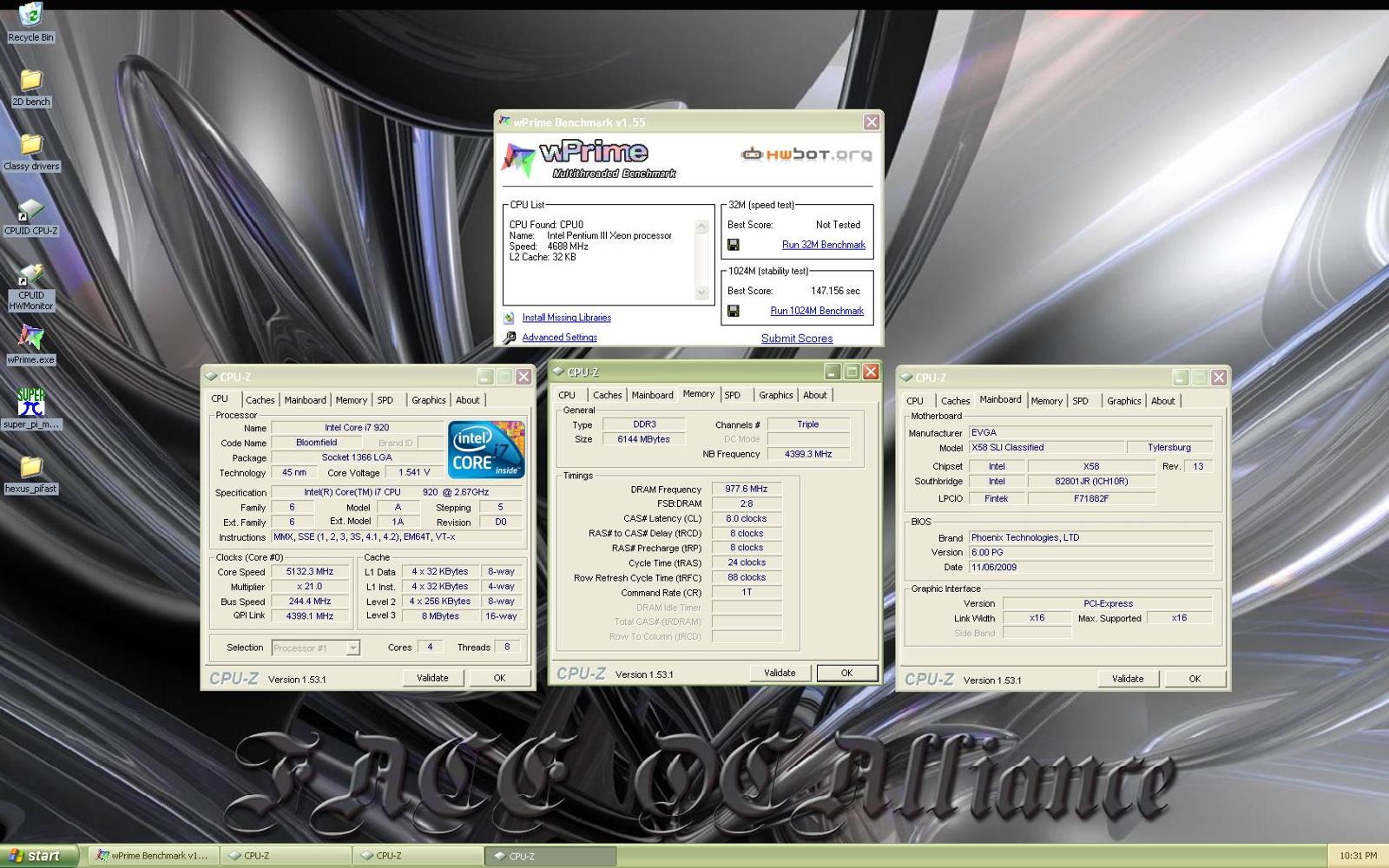
Task: Click OK in middle CPU-Z window
Action: point(846,673)
